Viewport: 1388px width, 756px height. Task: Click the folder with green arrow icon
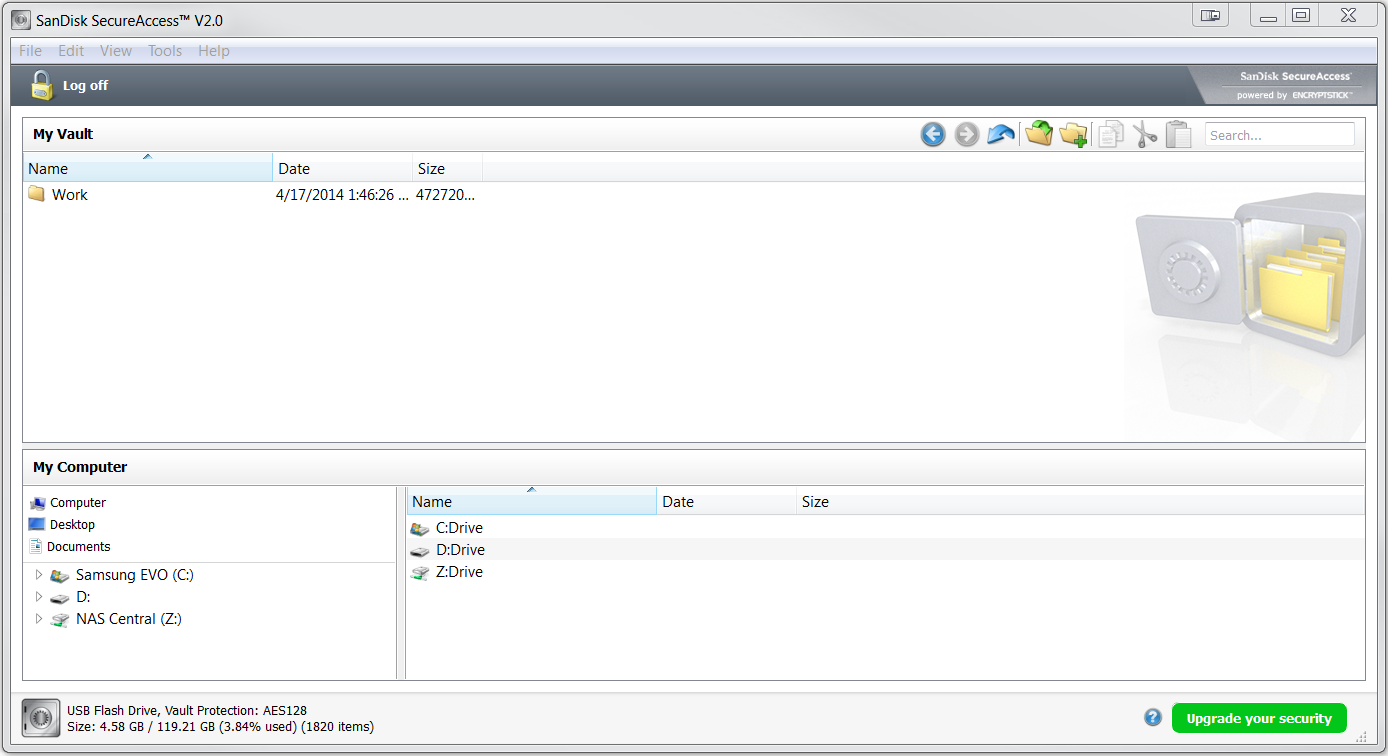pos(1039,134)
